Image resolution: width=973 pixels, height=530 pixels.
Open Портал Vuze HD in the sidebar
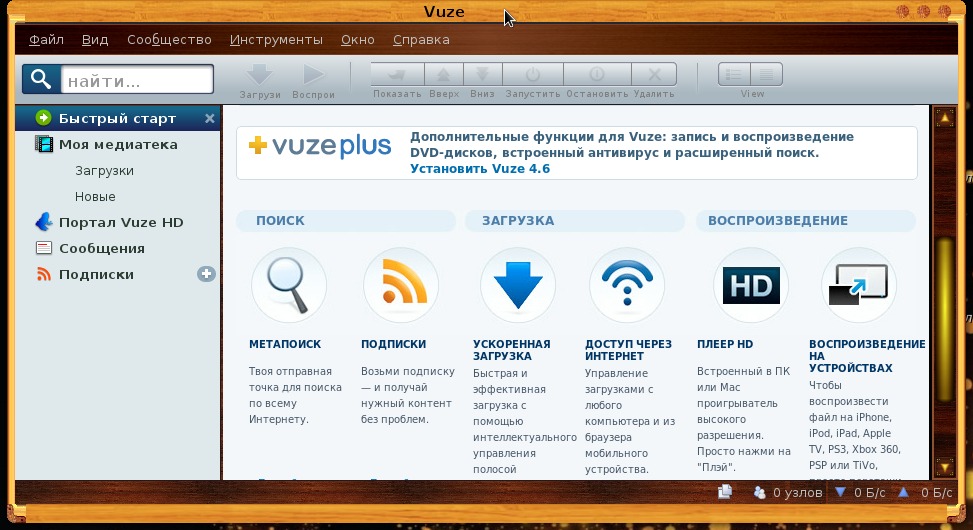[x=117, y=222]
